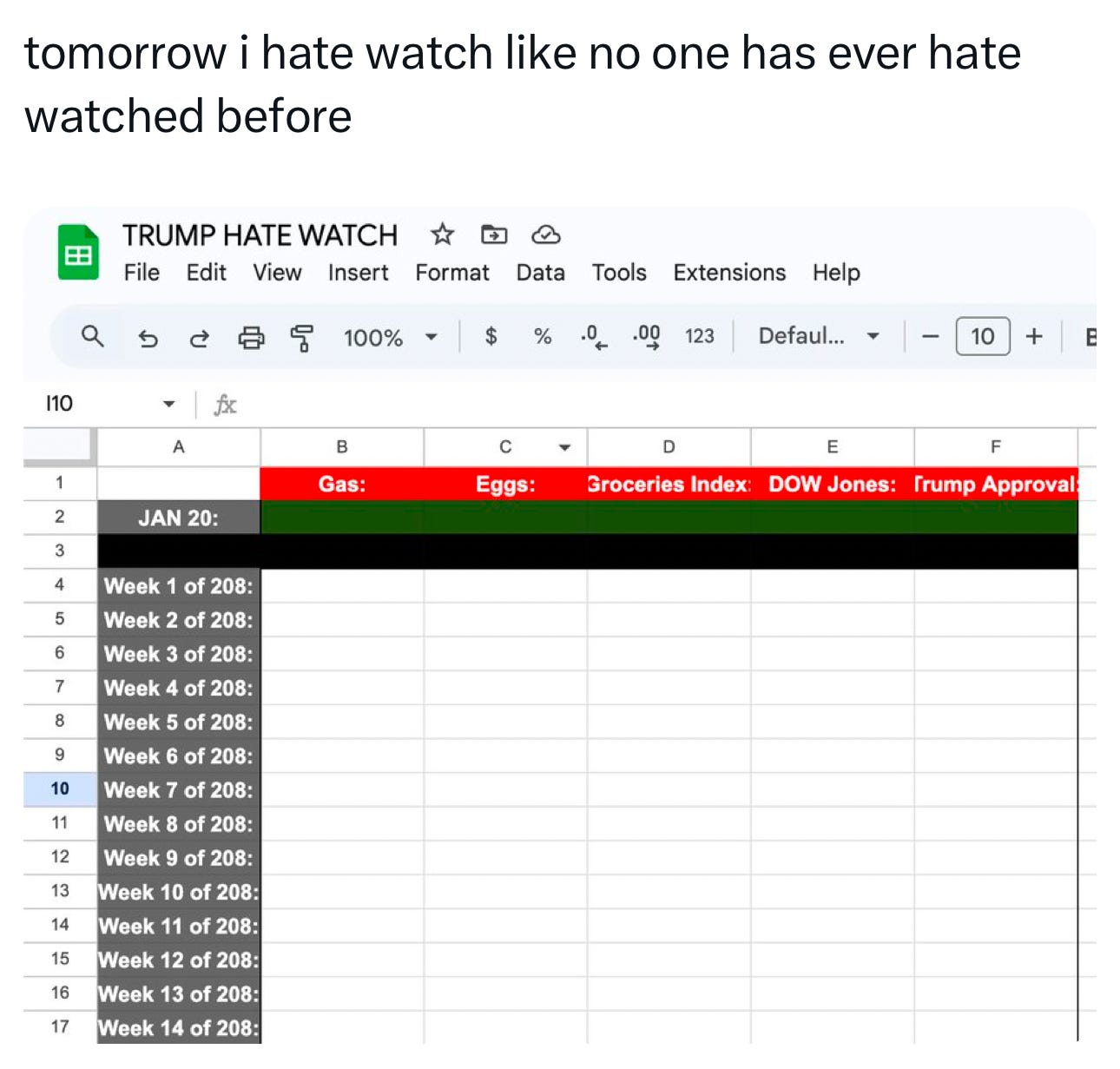Select row 10 header

[x=60, y=789]
